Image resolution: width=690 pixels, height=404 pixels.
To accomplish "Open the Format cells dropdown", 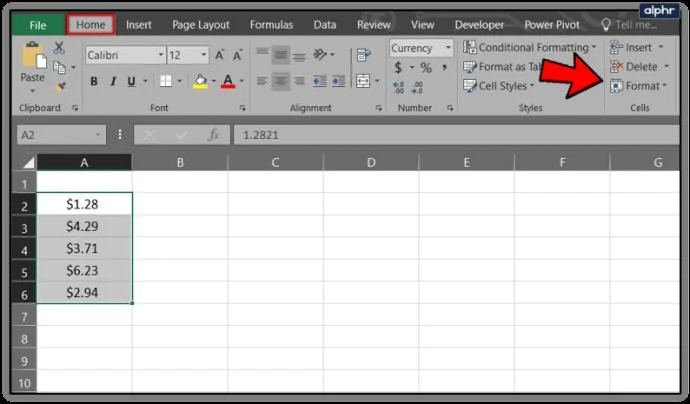I will click(639, 86).
